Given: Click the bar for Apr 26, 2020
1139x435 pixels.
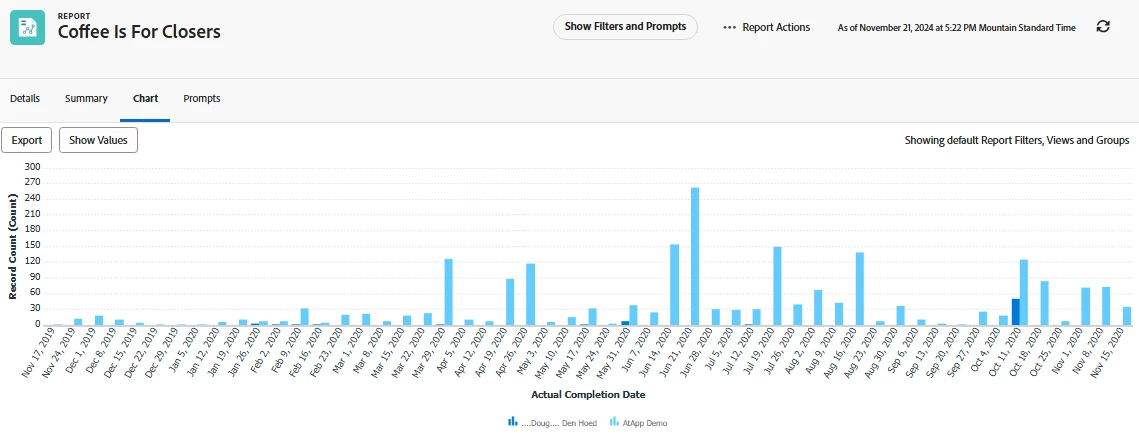Looking at the screenshot, I should pos(531,294).
